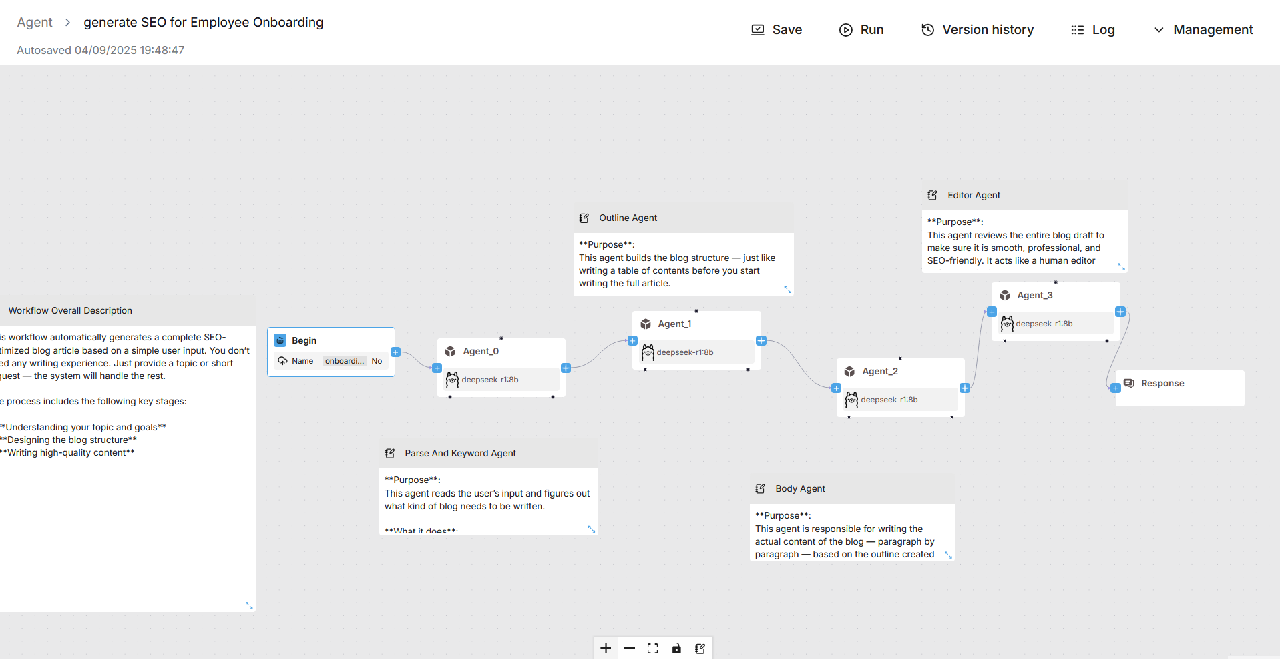Click the Workflow Overall Description title
The height and width of the screenshot is (659, 1281).
tap(70, 311)
